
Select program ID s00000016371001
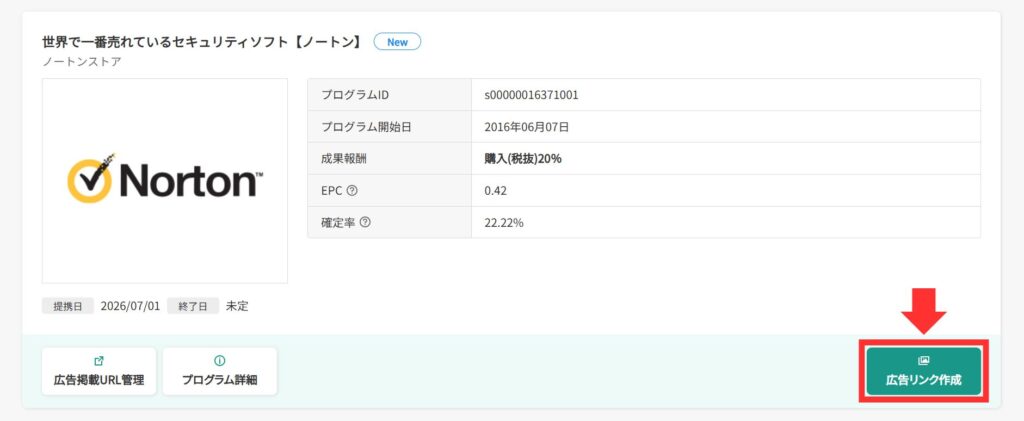[531, 95]
